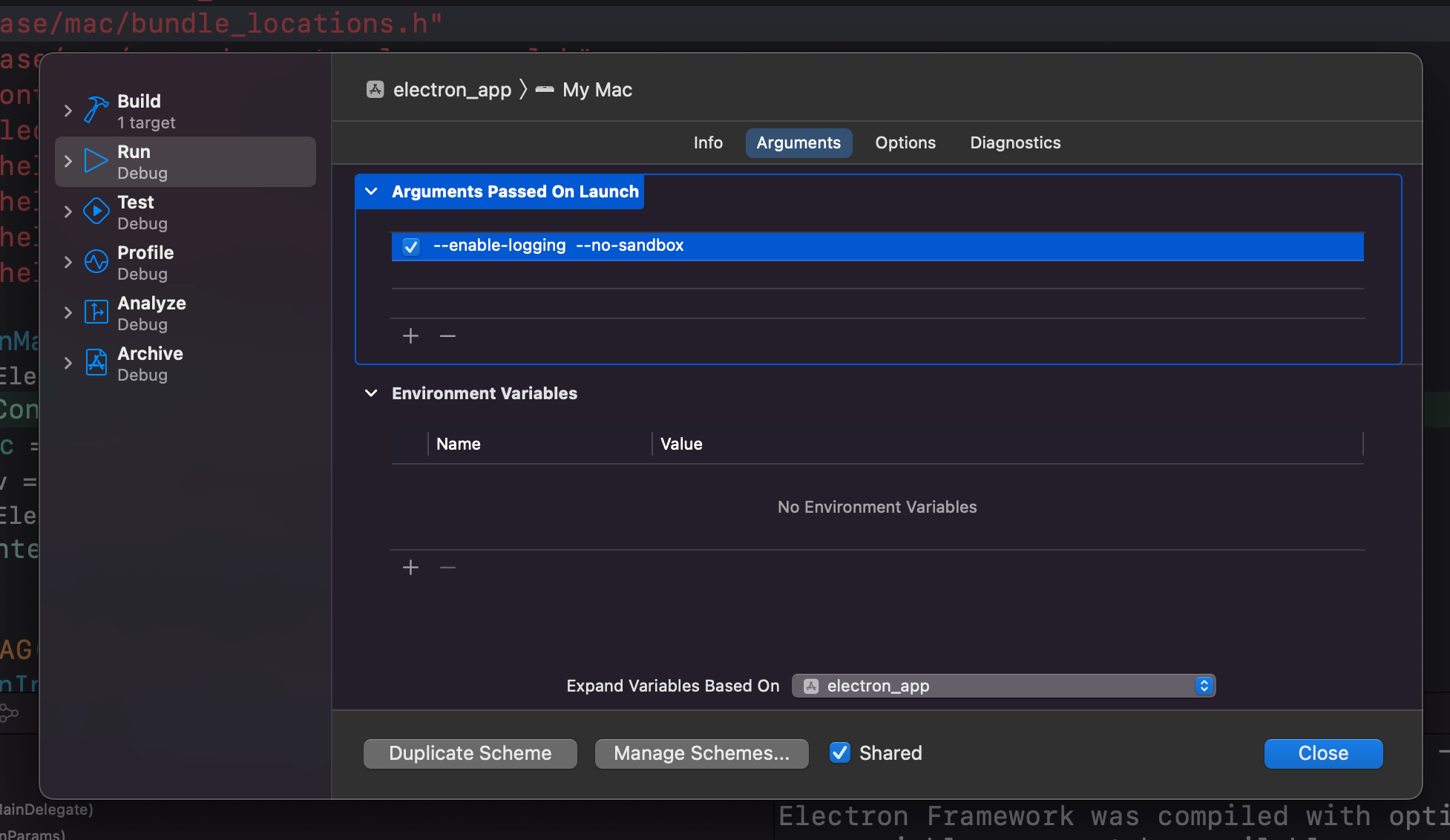
Task: Uncheck the --enable-logging argument checkbox
Action: pyautogui.click(x=411, y=246)
